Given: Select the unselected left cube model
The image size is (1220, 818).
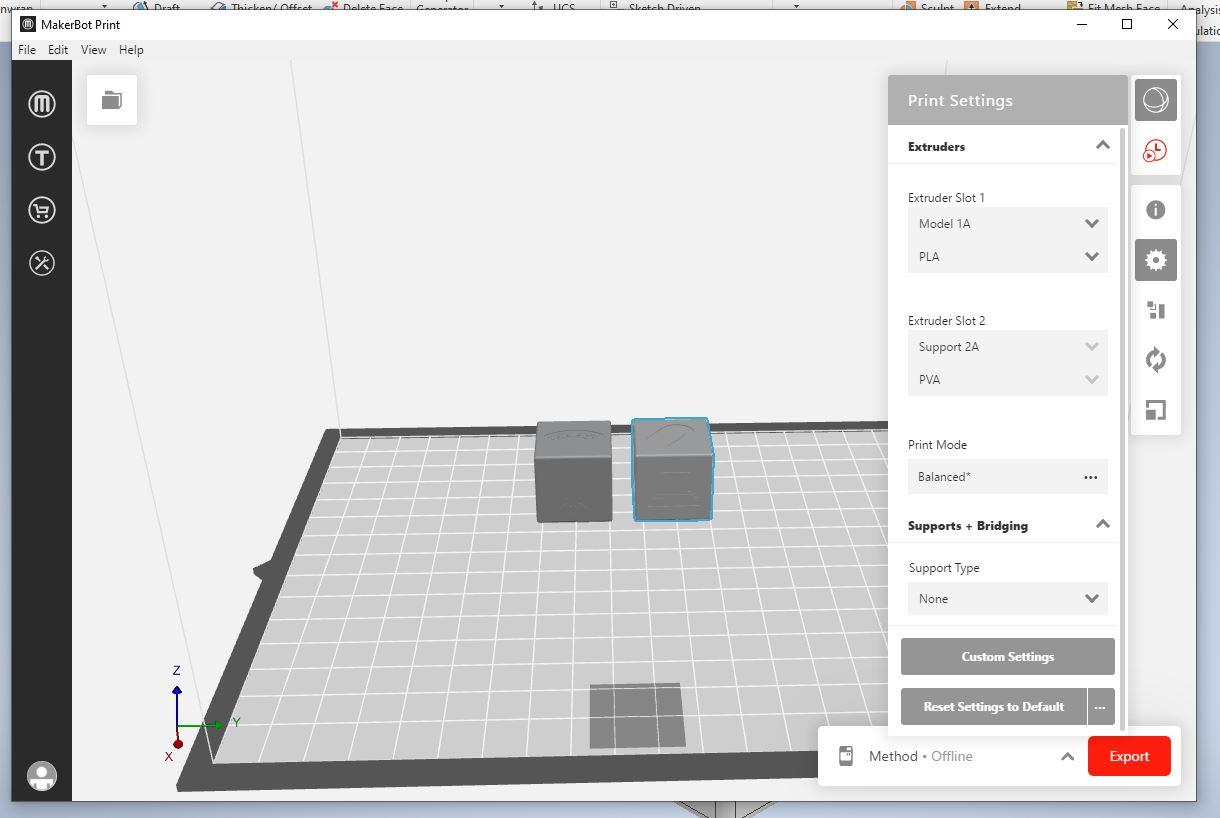Looking at the screenshot, I should click(573, 471).
